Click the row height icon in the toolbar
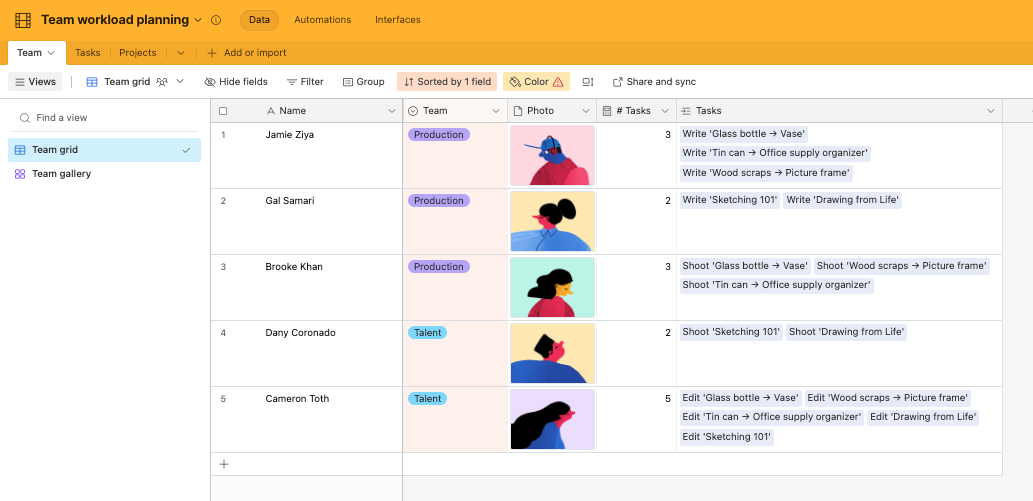The width and height of the screenshot is (1033, 501). point(588,82)
